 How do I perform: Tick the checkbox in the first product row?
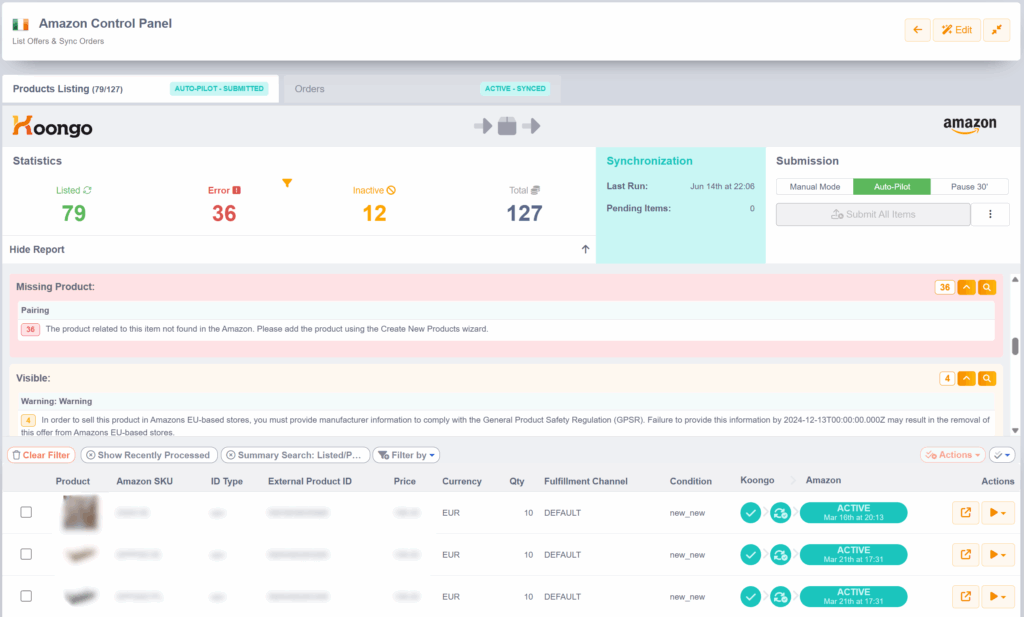pyautogui.click(x=26, y=513)
